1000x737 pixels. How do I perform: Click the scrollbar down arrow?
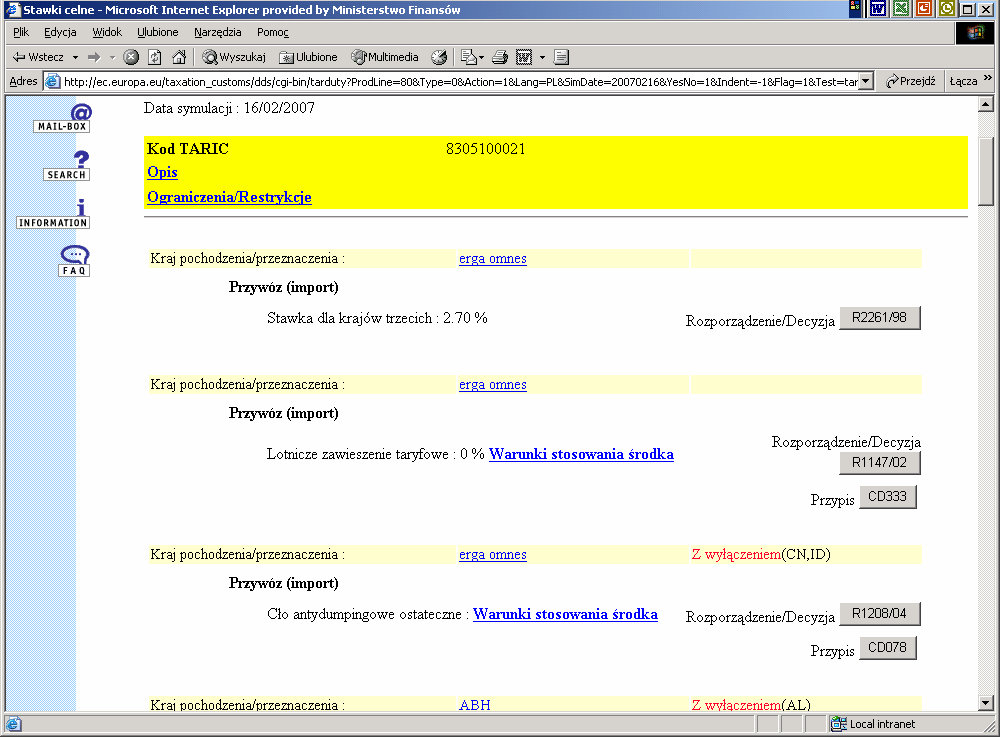click(x=986, y=703)
